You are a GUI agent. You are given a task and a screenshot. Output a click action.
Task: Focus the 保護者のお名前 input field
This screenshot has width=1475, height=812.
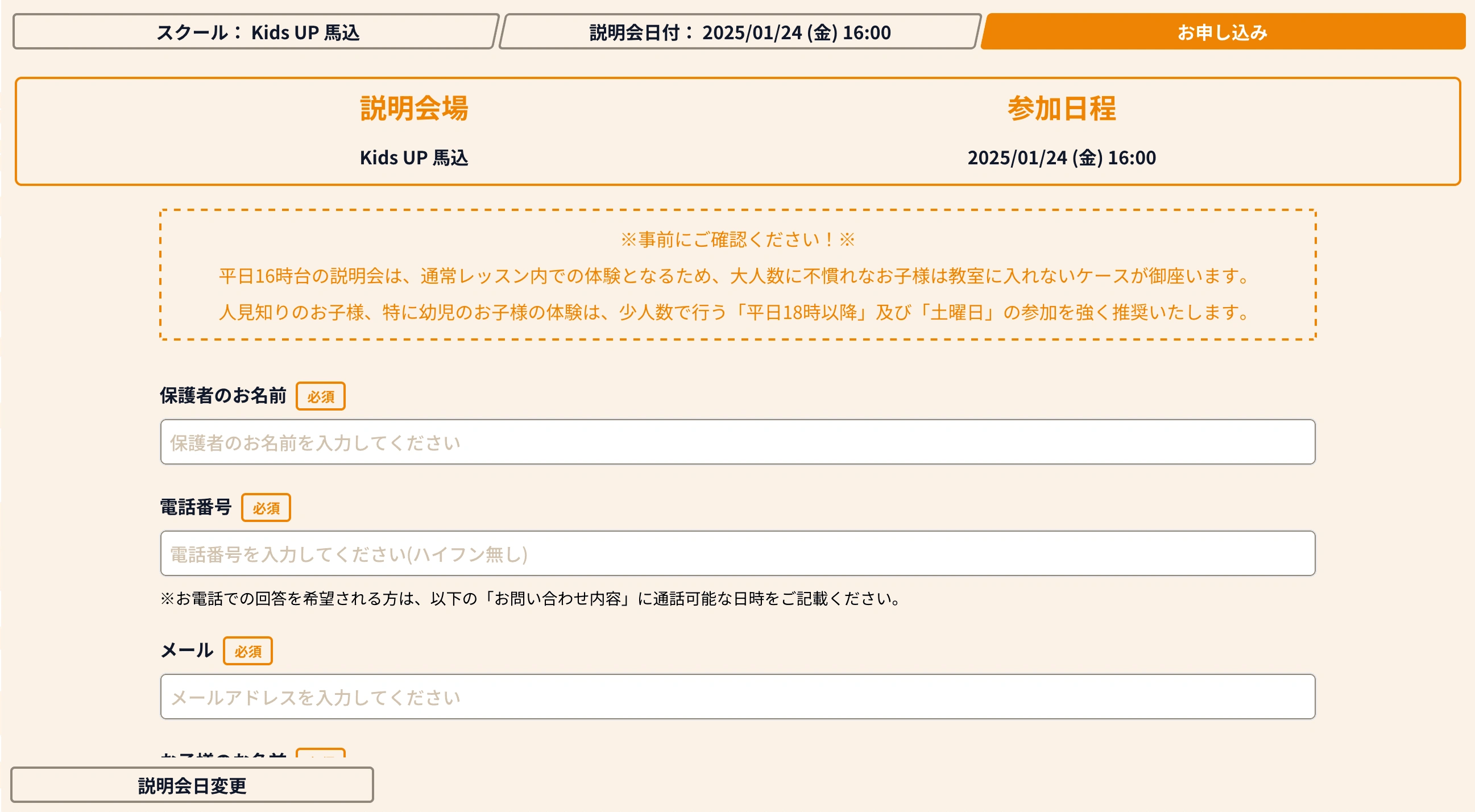point(737,442)
